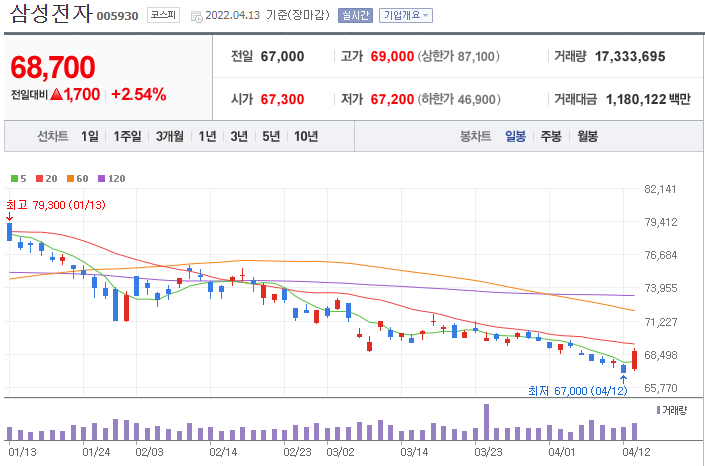Click the 04/01 date axis label

562,452
